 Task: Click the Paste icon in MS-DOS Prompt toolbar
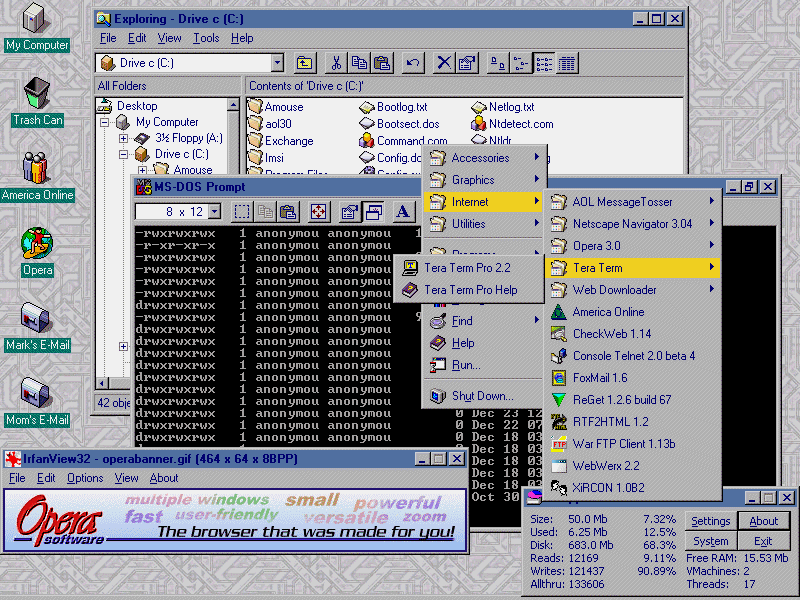pos(287,212)
